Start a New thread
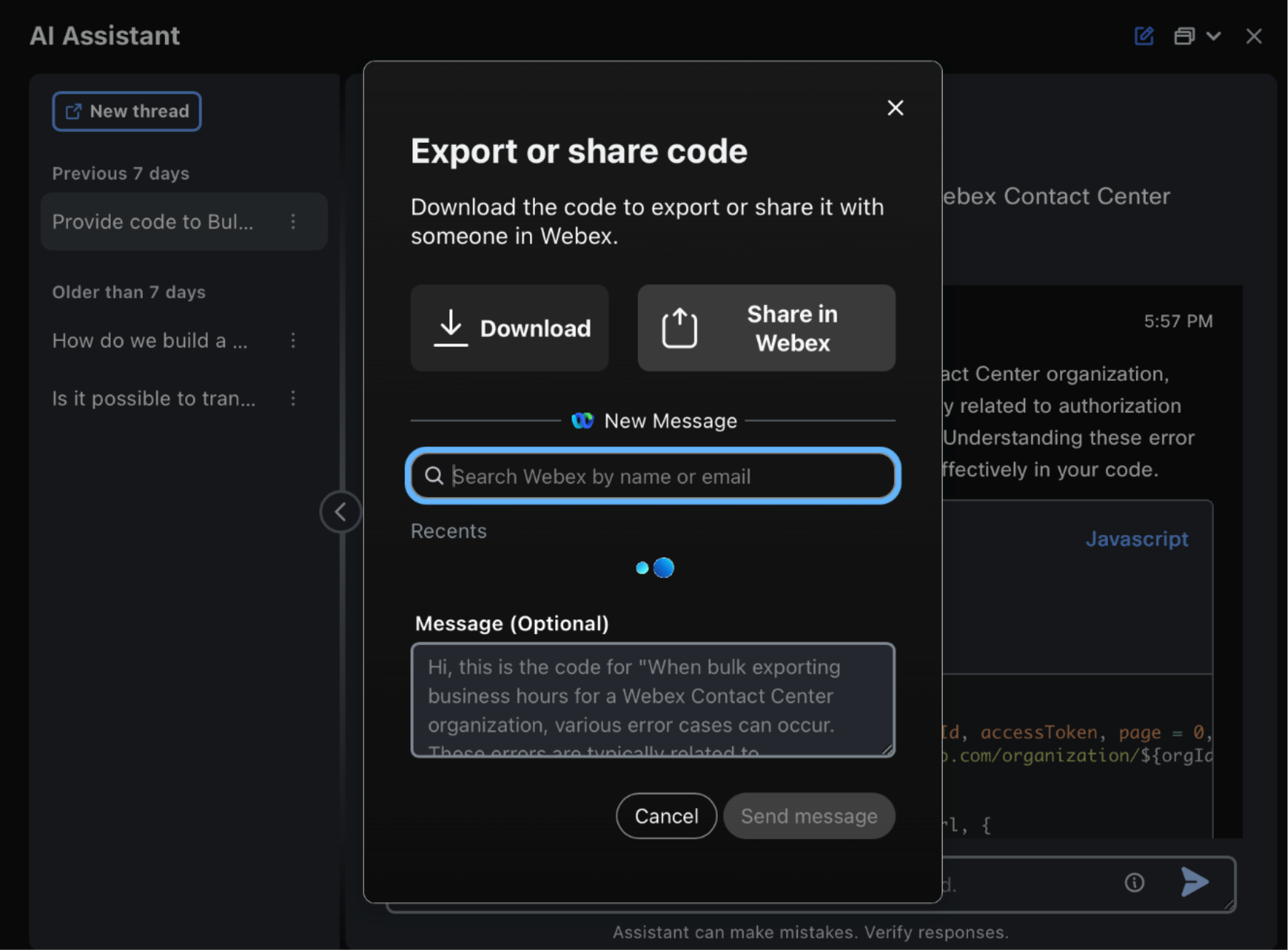 tap(126, 111)
